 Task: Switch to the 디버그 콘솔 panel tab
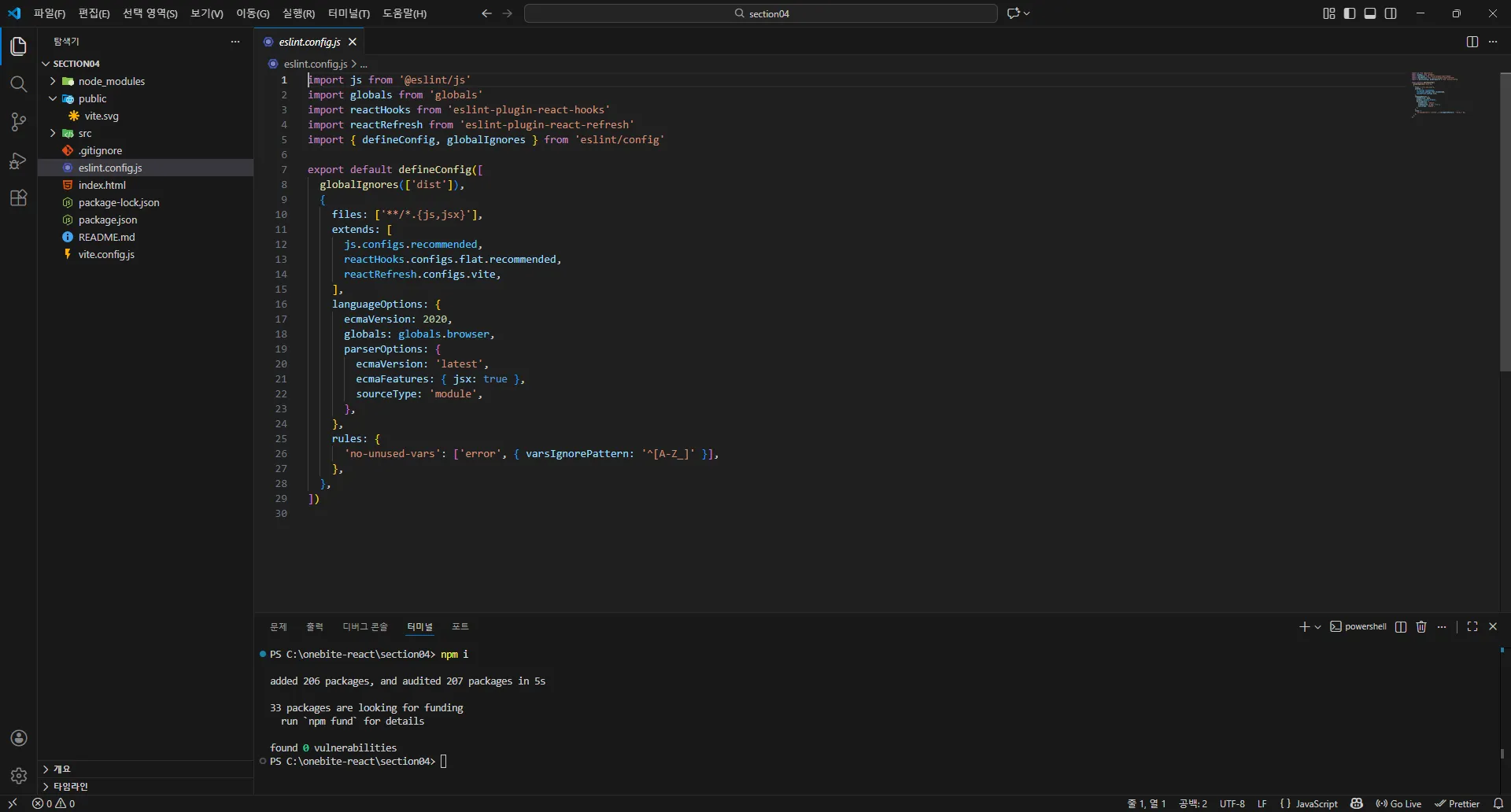(364, 627)
